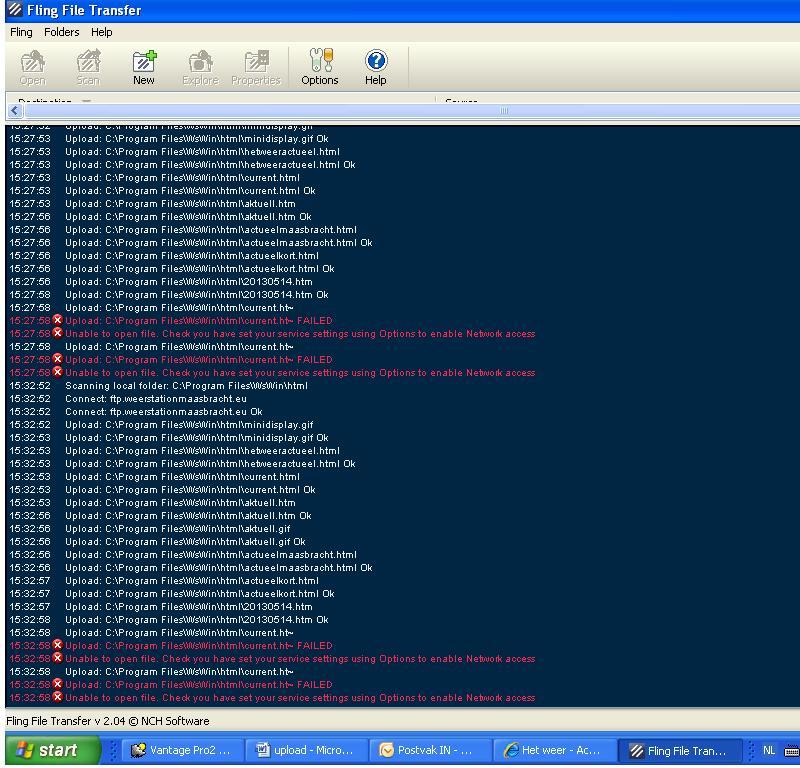The width and height of the screenshot is (800, 768).
Task: Open the Properties toolbar icon
Action: click(x=256, y=67)
